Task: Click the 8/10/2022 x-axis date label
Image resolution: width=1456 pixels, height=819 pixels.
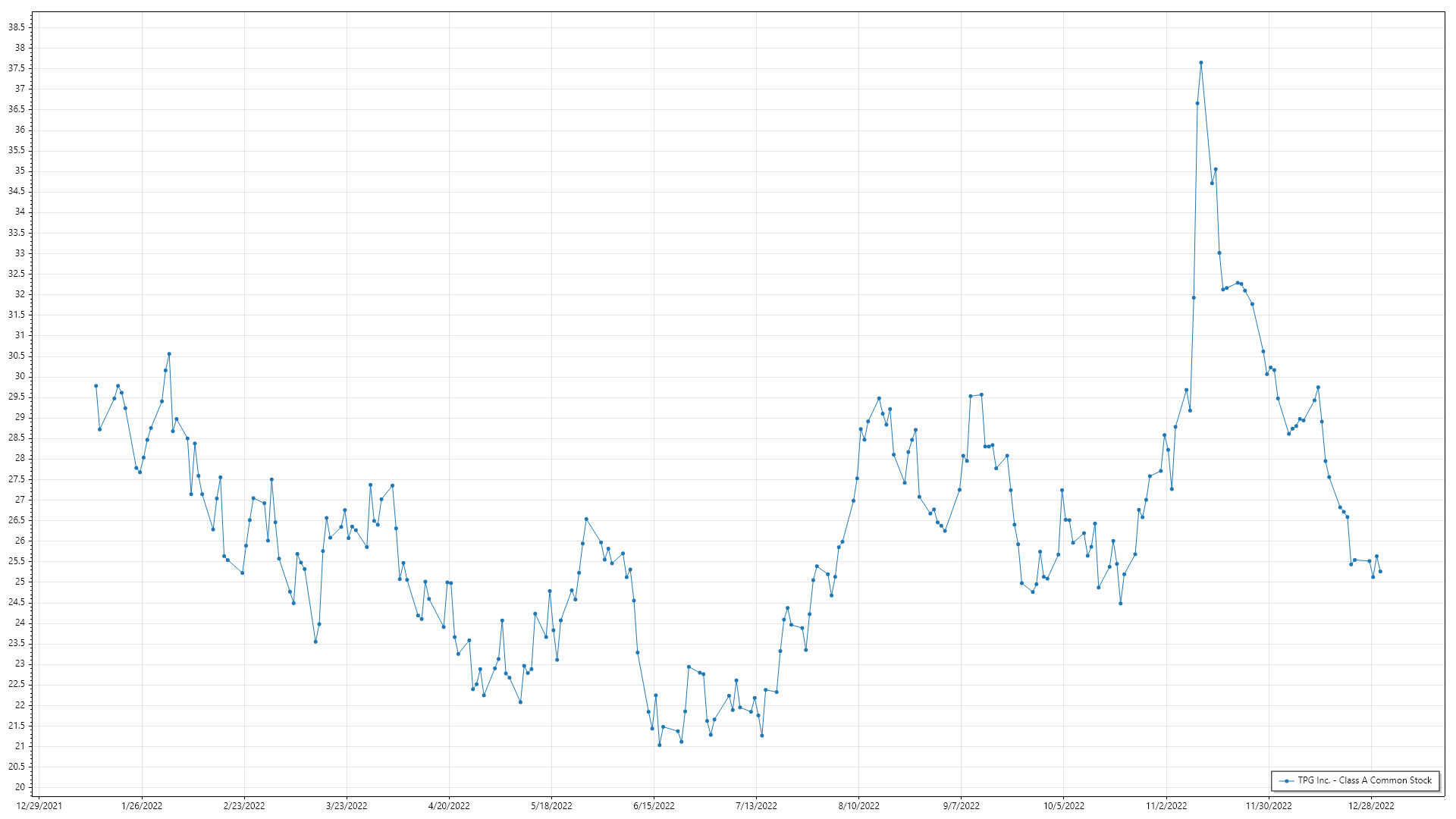Action: tap(858, 806)
